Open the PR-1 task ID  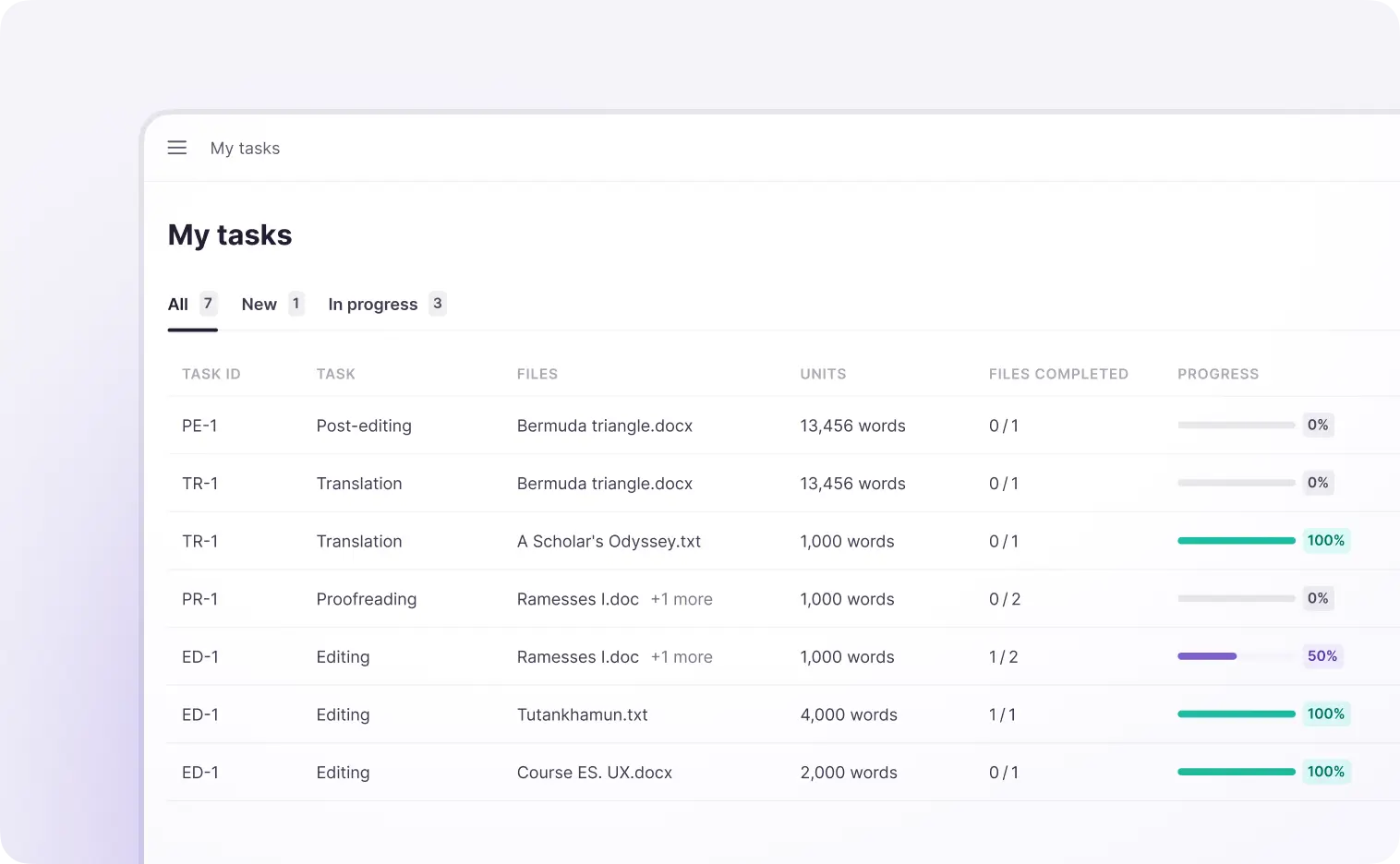tap(200, 599)
